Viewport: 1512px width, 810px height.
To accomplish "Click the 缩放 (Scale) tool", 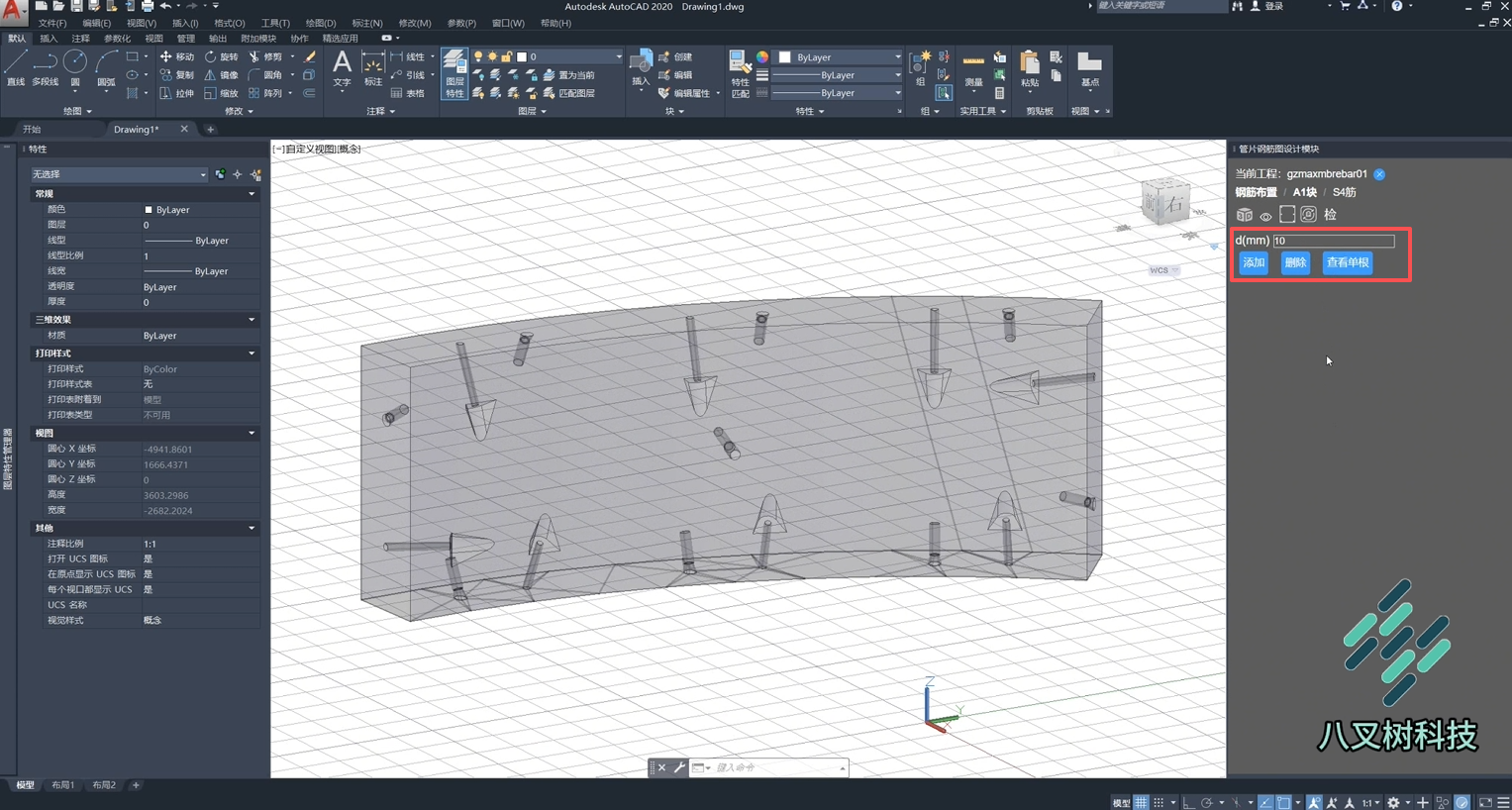I will tap(221, 93).
